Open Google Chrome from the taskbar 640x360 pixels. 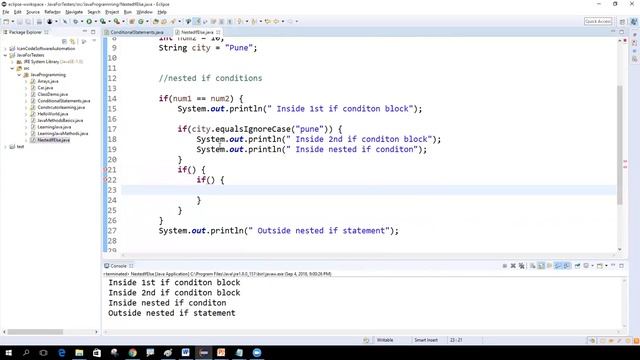[x=132, y=353]
